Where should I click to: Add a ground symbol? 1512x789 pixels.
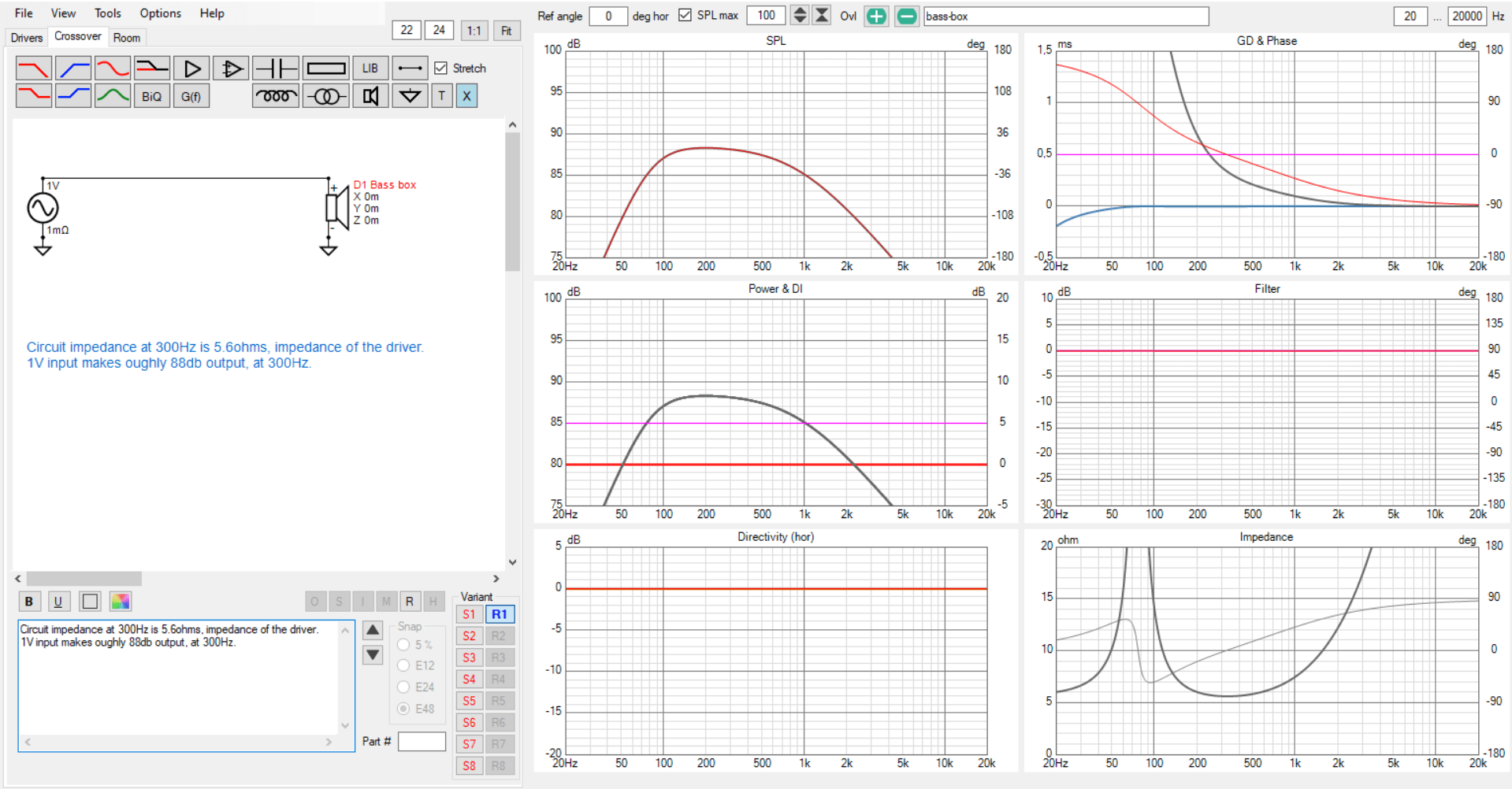pos(410,96)
